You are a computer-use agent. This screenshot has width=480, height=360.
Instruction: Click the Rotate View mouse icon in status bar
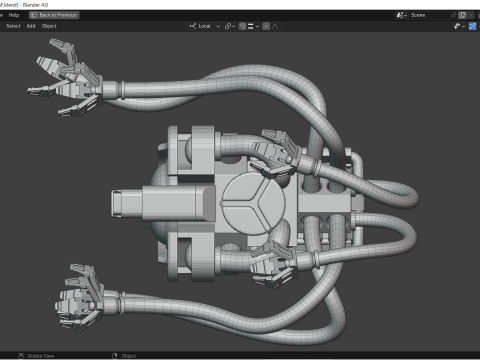tap(21, 356)
